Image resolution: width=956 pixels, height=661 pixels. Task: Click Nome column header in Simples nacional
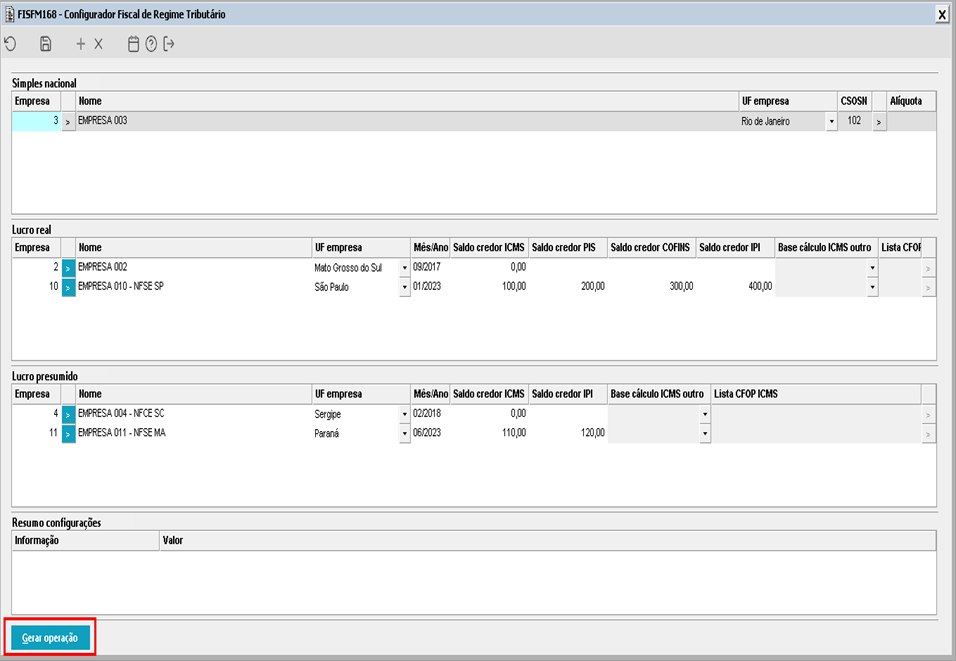pos(407,101)
